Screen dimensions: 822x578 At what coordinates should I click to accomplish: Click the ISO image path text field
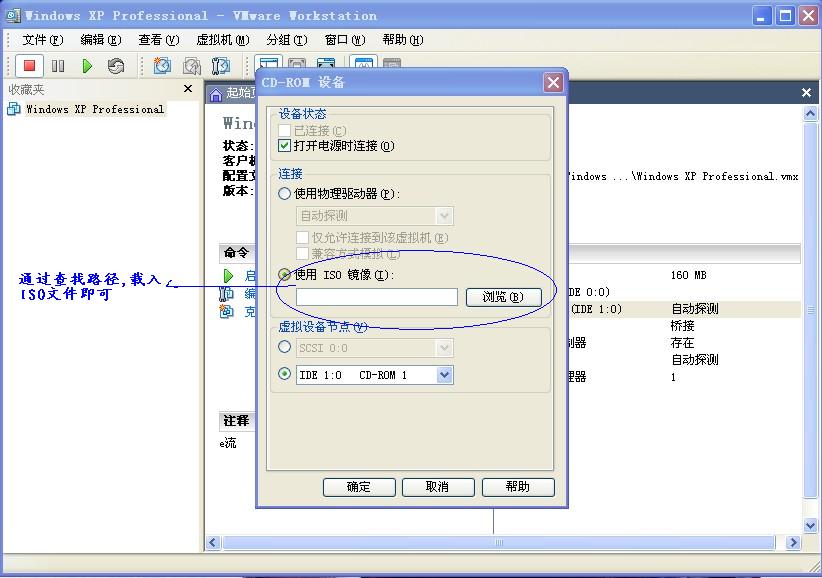376,297
